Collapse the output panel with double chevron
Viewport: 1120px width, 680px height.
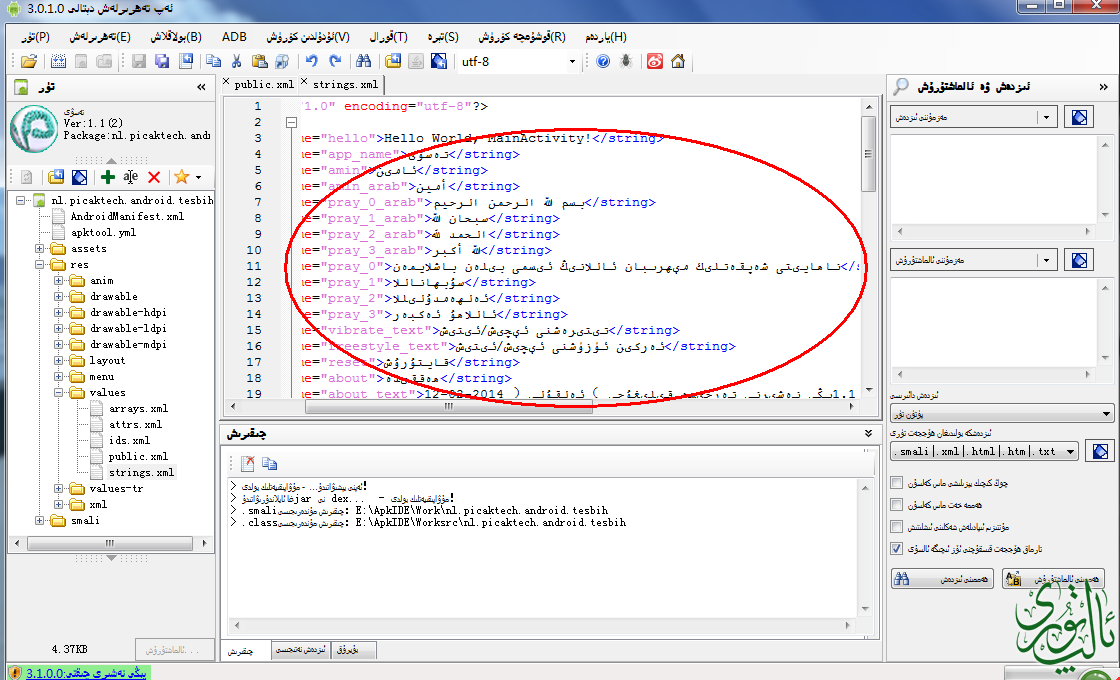(868, 434)
